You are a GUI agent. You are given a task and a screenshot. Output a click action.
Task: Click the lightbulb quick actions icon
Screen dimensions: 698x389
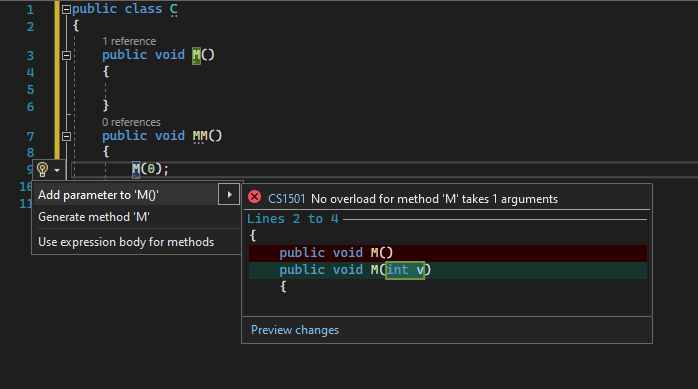(x=42, y=169)
